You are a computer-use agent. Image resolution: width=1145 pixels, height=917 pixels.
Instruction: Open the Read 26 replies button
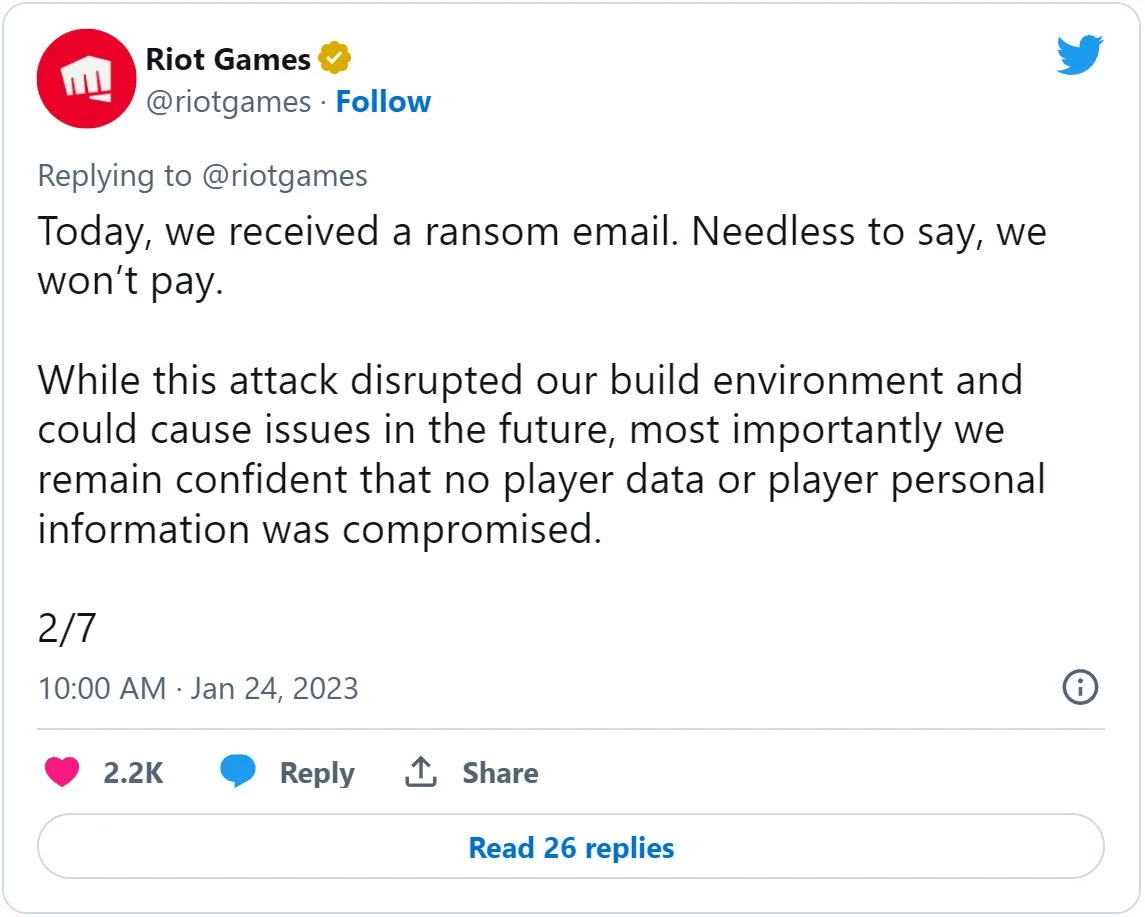coord(571,848)
